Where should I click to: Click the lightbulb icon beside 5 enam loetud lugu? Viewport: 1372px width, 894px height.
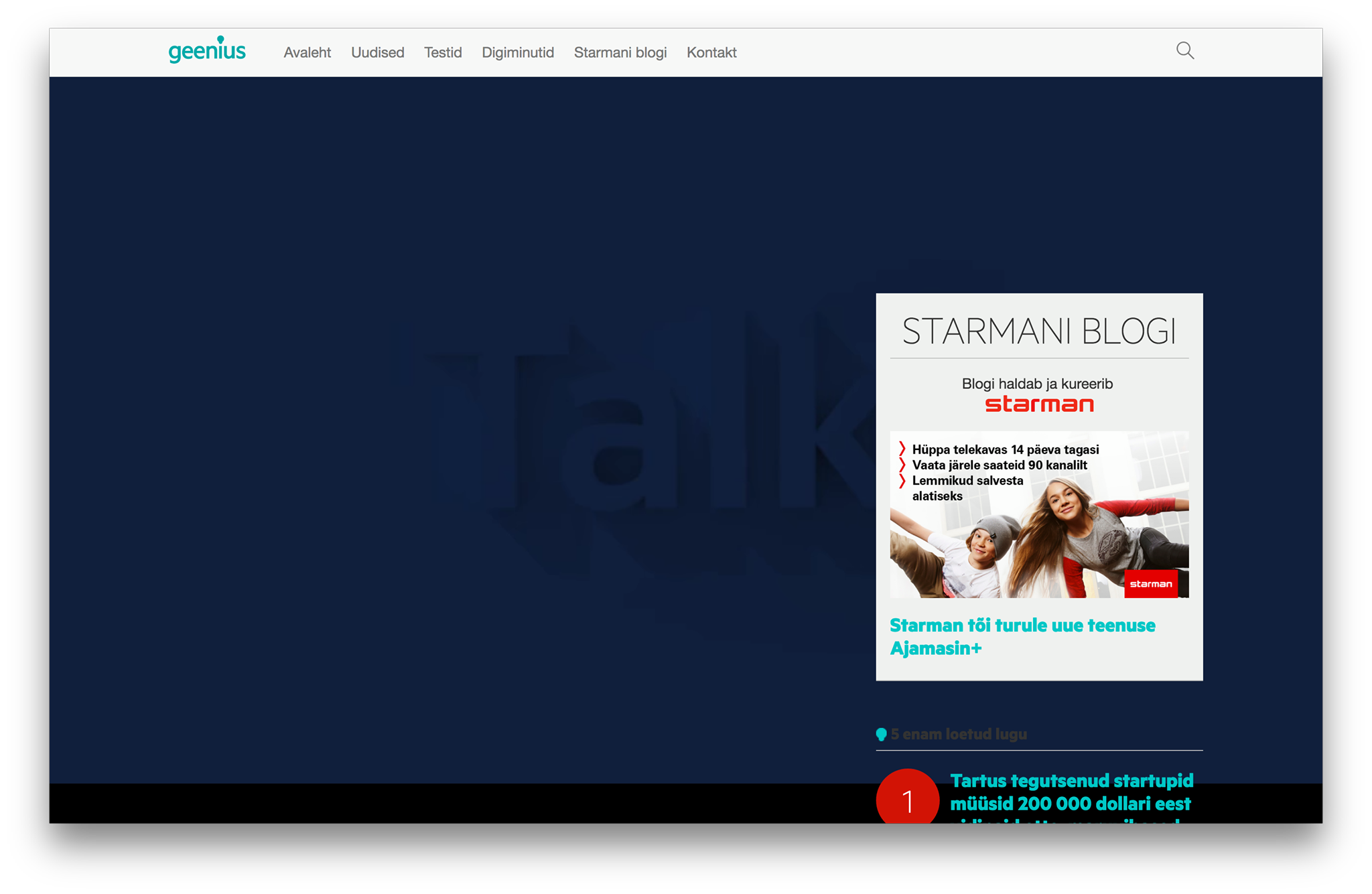(882, 735)
